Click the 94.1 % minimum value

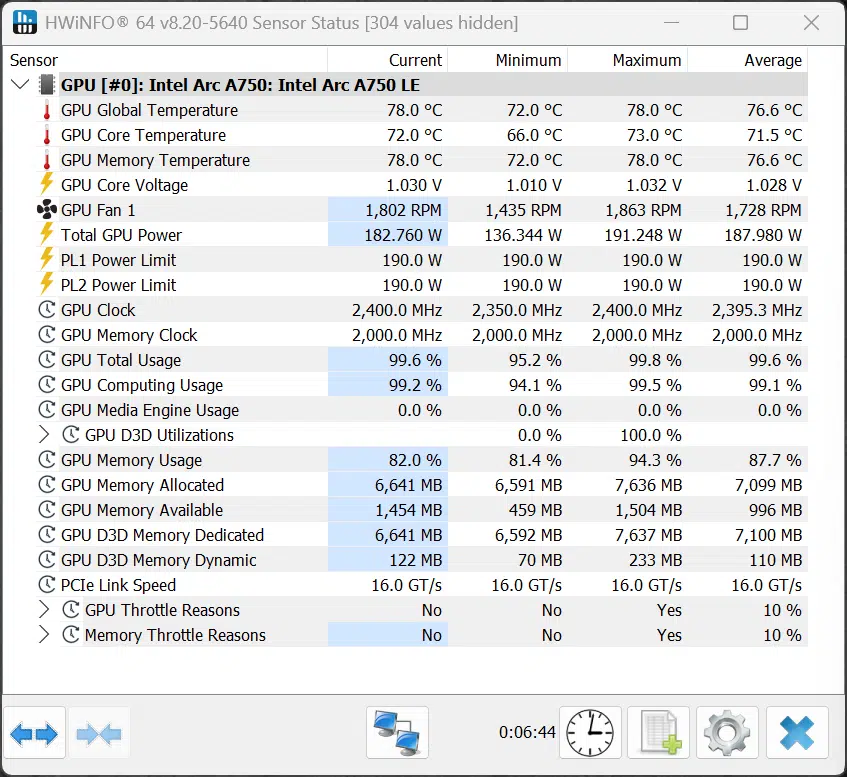tap(535, 385)
